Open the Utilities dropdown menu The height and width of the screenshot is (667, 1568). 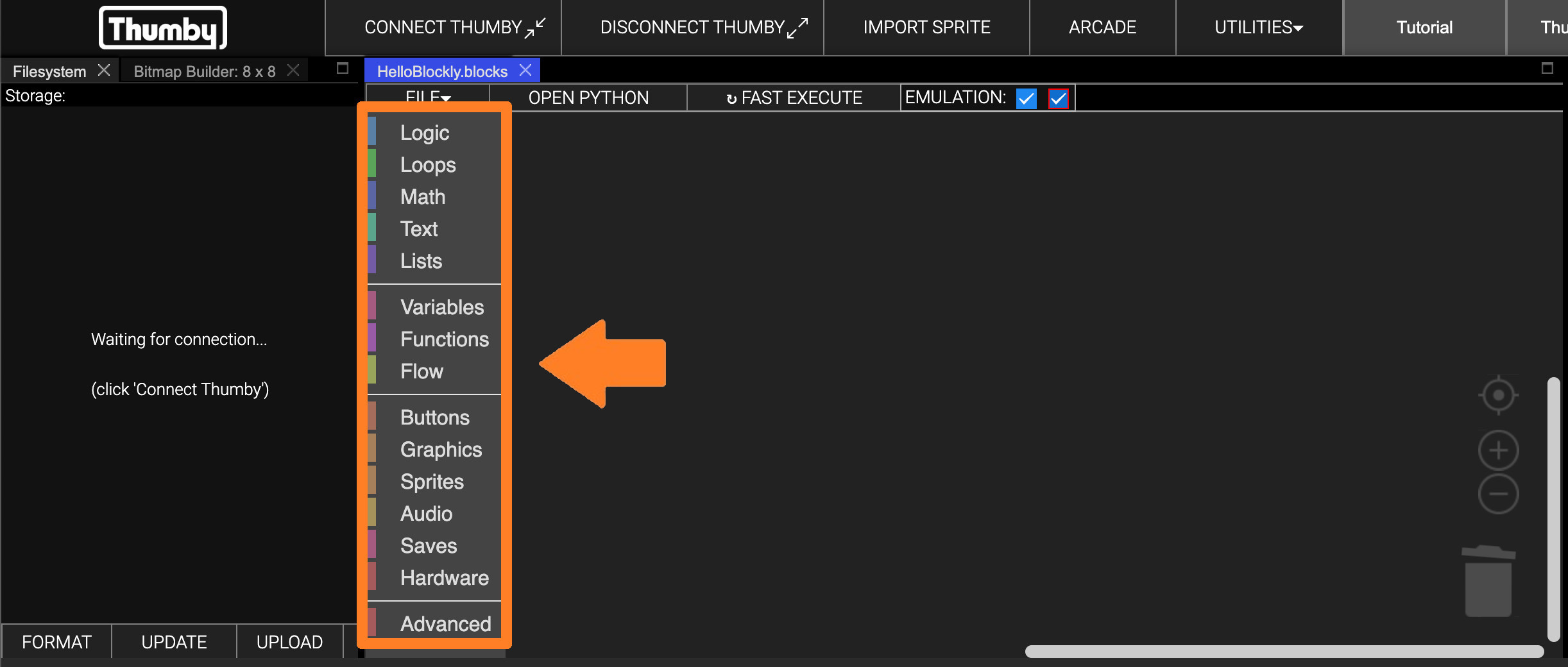(x=1258, y=28)
